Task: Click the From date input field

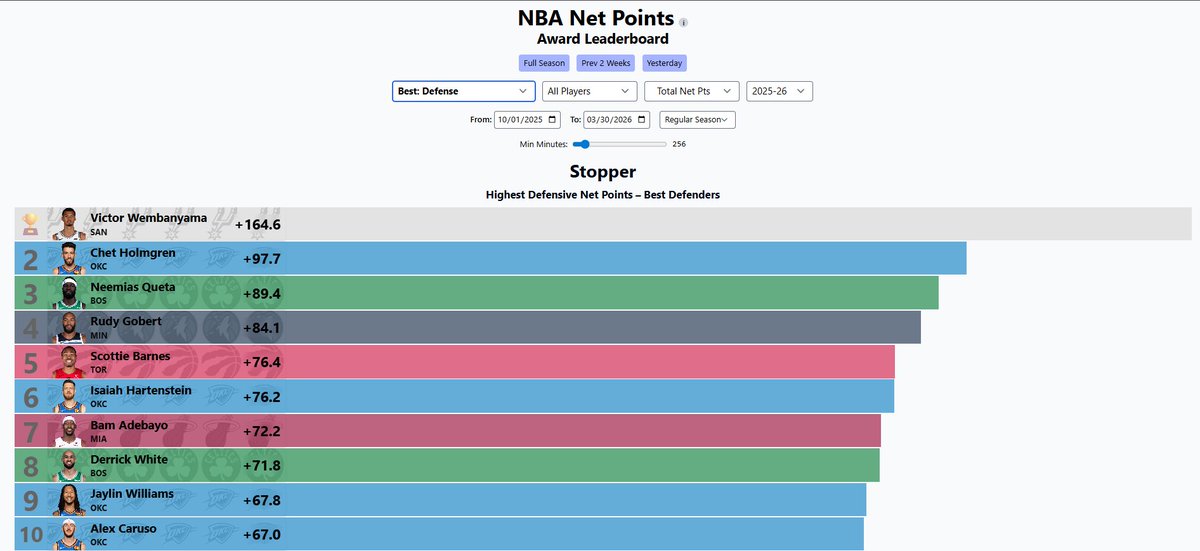Action: tap(528, 120)
